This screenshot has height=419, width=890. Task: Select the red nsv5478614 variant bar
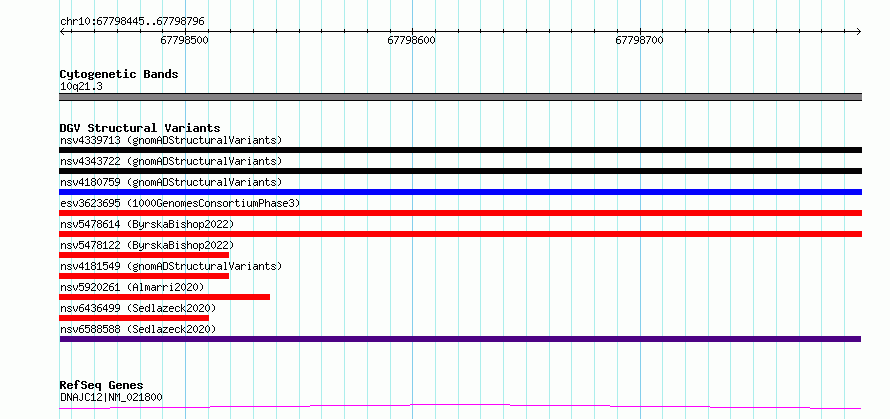460,234
